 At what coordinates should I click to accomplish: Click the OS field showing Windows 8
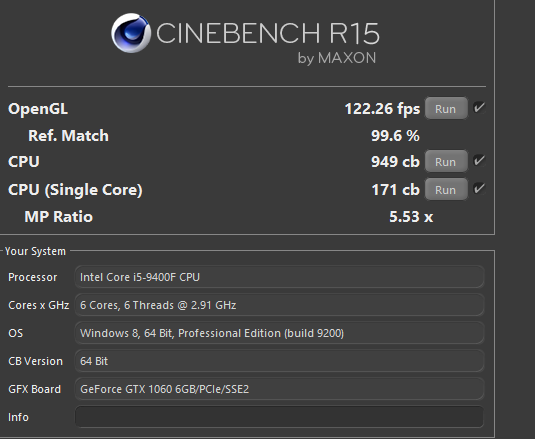pos(279,333)
